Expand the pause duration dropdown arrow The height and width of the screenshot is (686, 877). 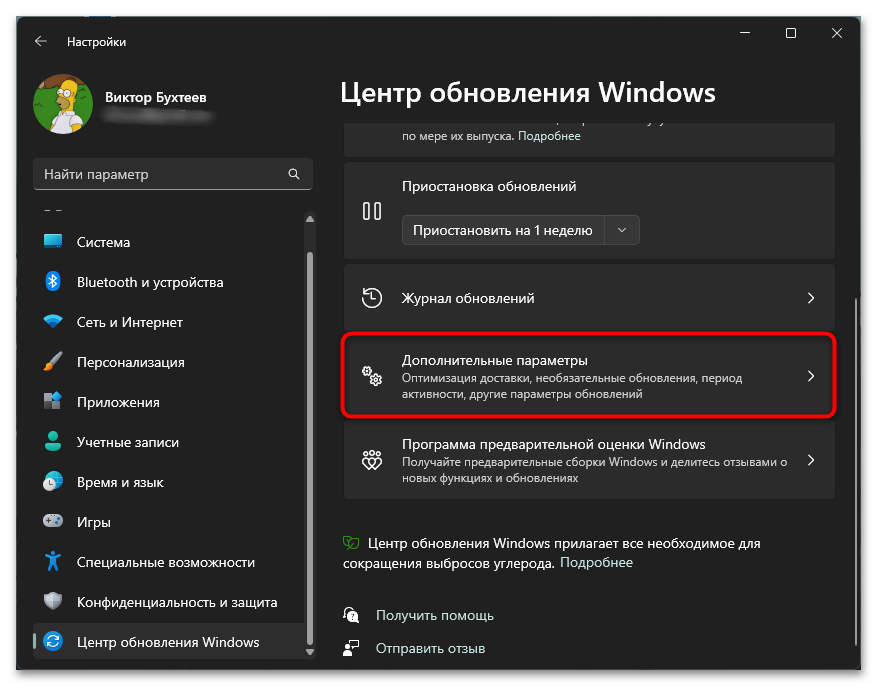point(622,230)
